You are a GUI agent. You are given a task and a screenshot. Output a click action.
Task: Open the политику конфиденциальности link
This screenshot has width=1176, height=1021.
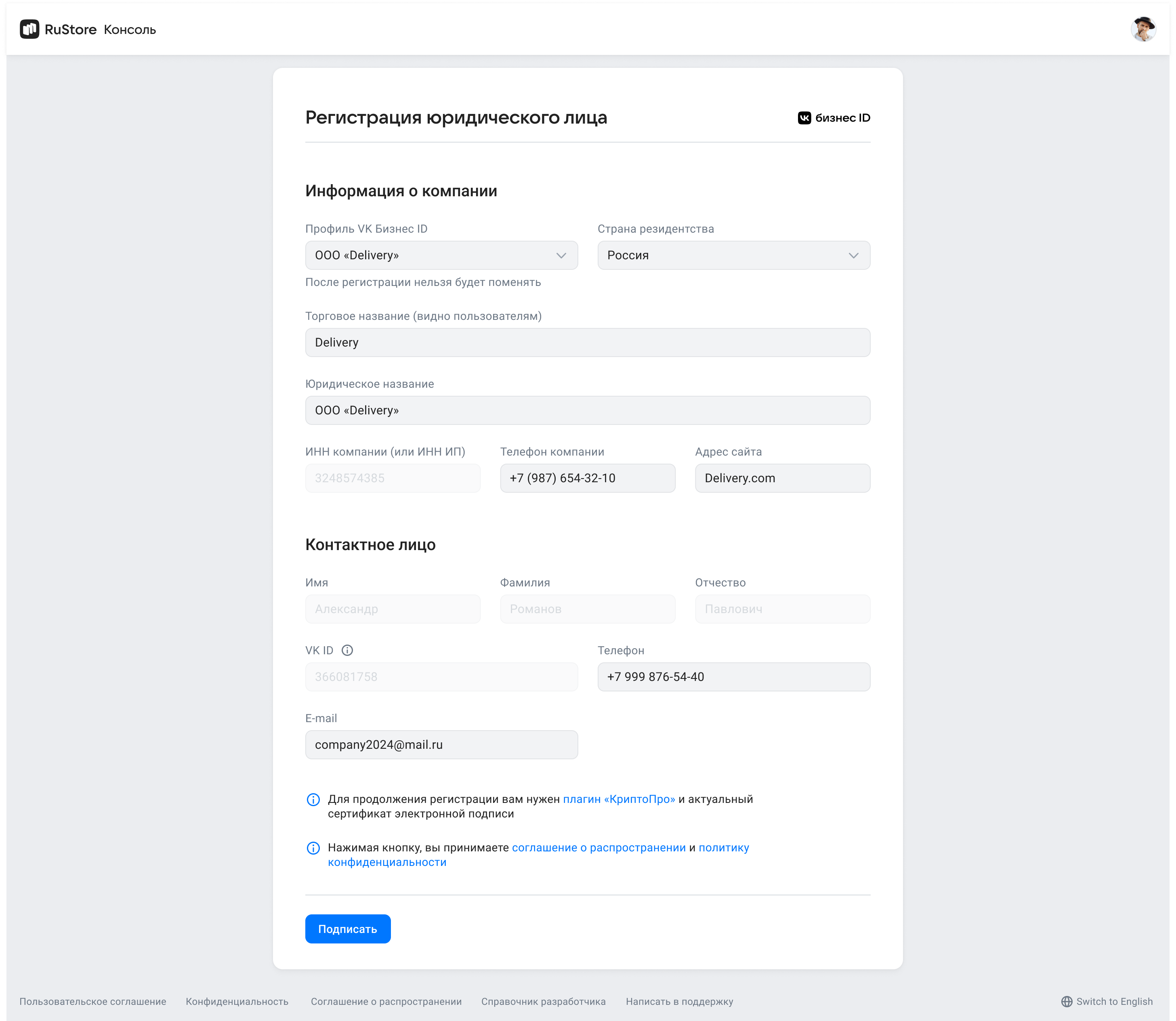point(724,848)
